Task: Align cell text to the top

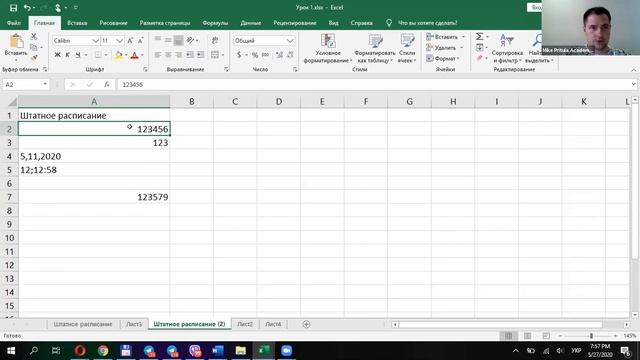Action: 158,40
